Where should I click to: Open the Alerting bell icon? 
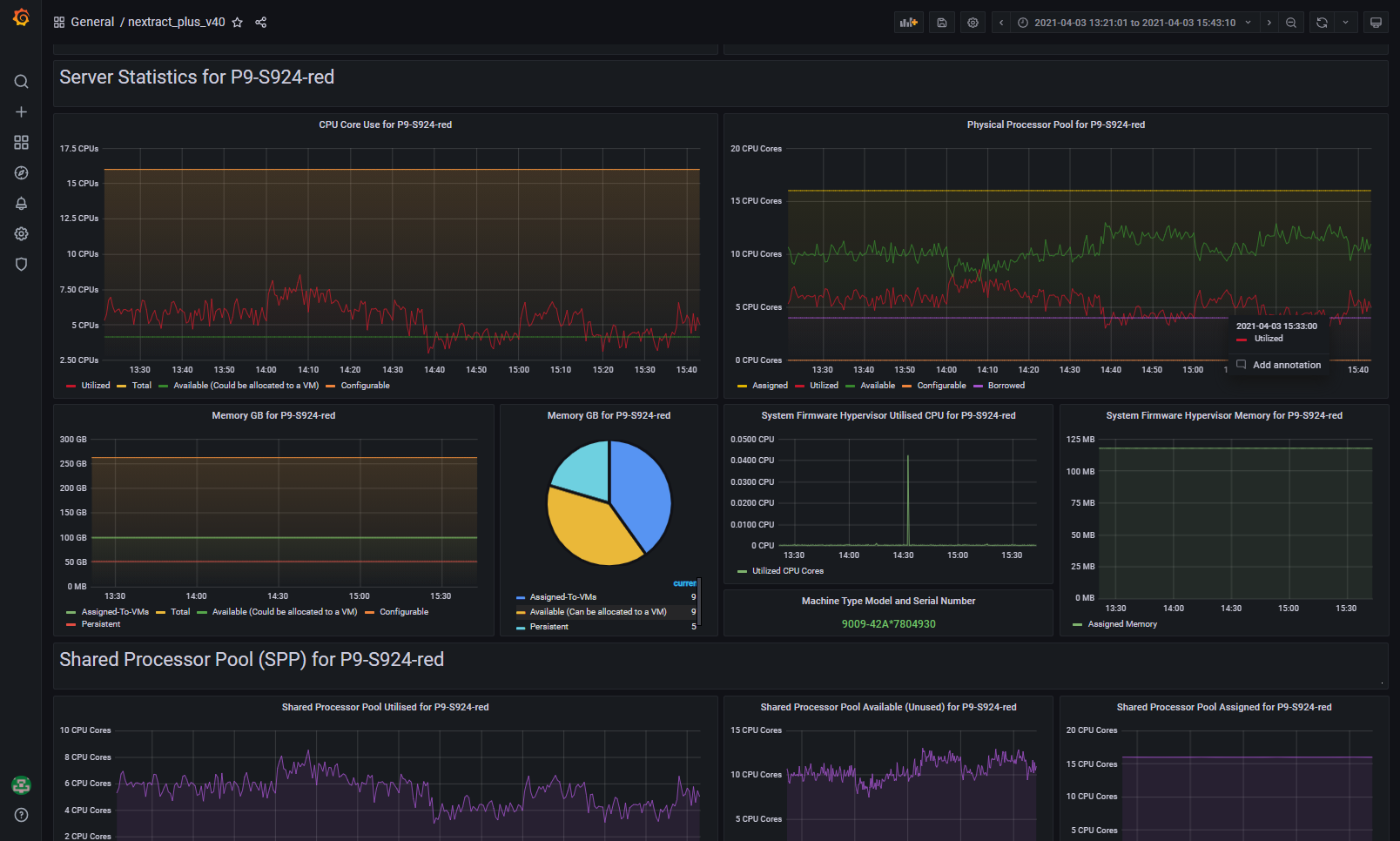(x=21, y=204)
